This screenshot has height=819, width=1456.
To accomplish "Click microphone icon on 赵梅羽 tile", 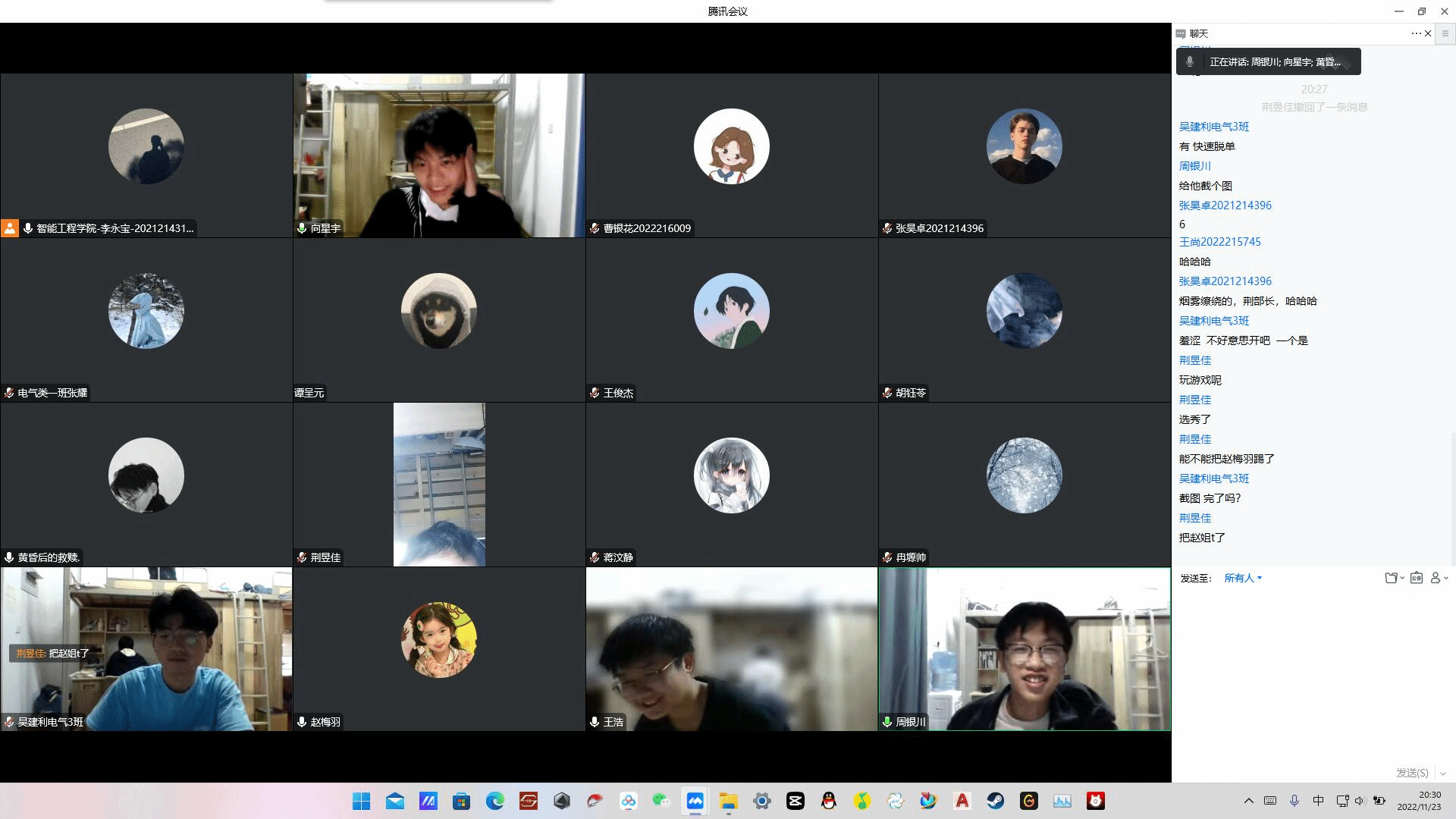I will 302,722.
